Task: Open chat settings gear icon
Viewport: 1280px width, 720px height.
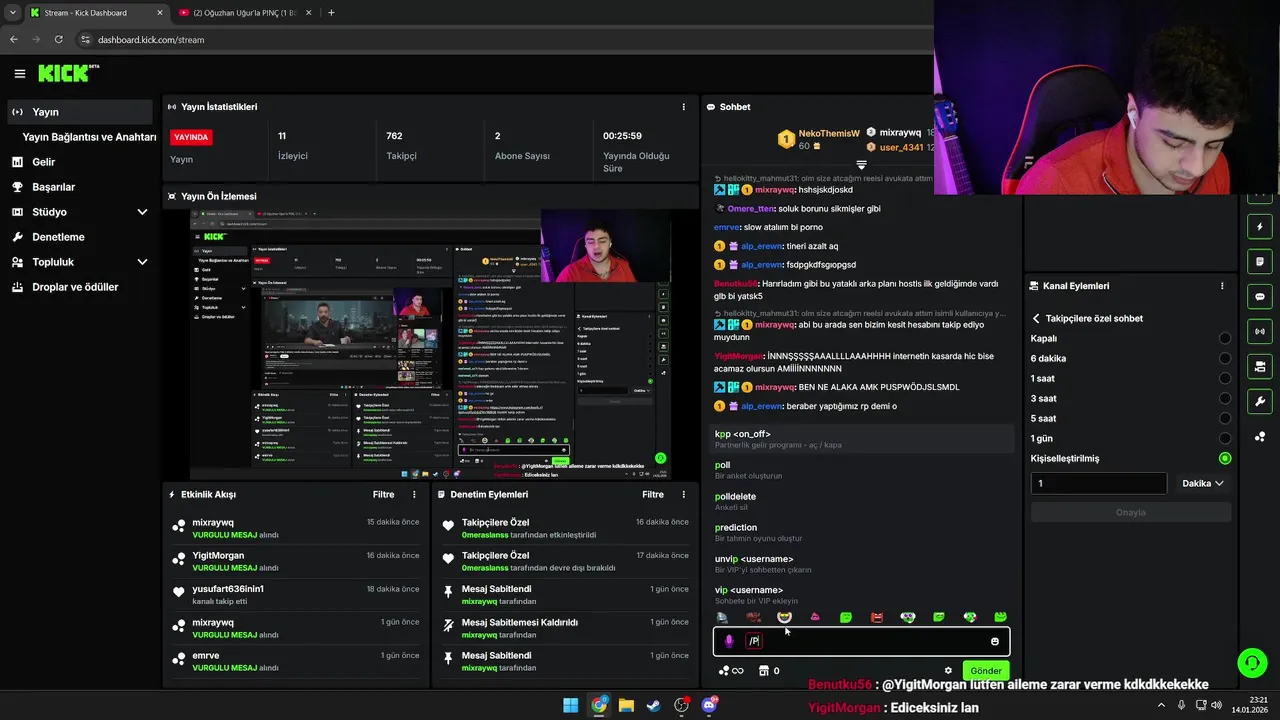Action: pyautogui.click(x=948, y=671)
